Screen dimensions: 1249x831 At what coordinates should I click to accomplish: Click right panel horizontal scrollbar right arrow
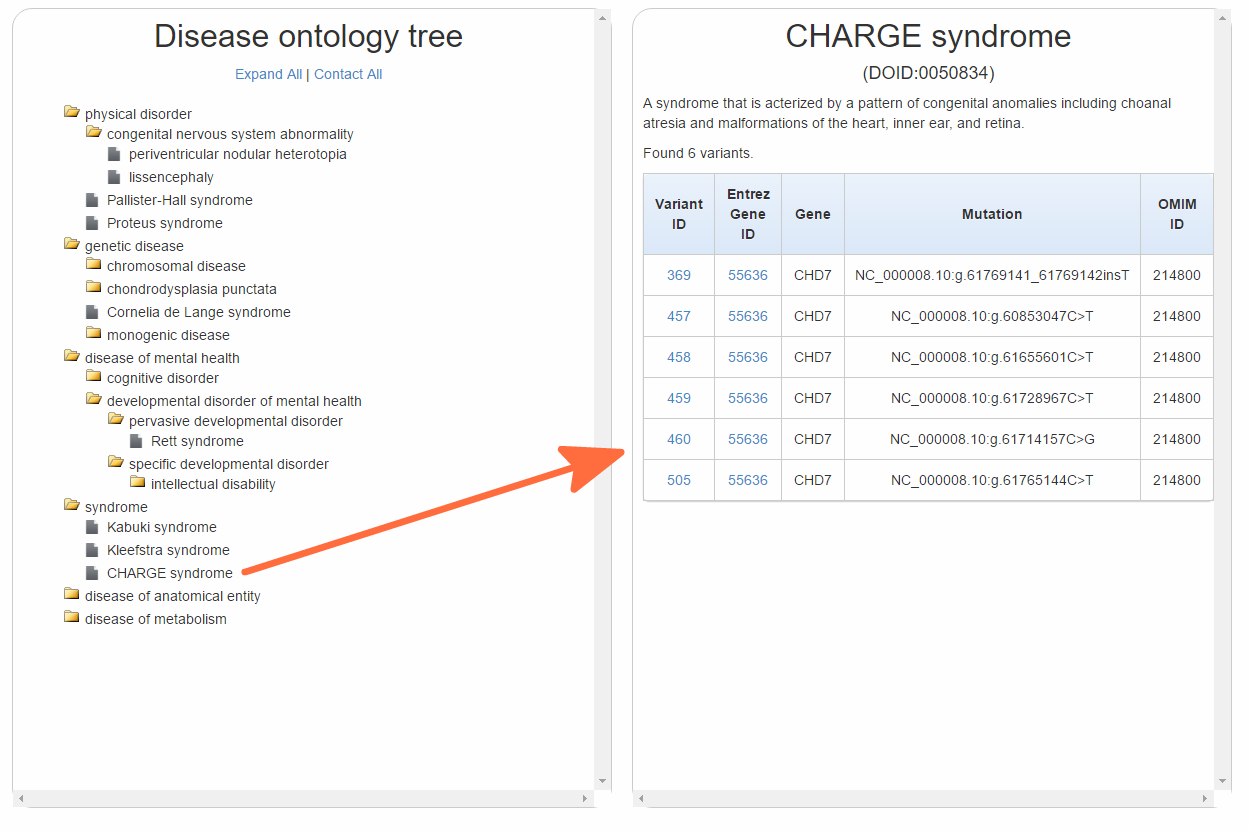1206,799
